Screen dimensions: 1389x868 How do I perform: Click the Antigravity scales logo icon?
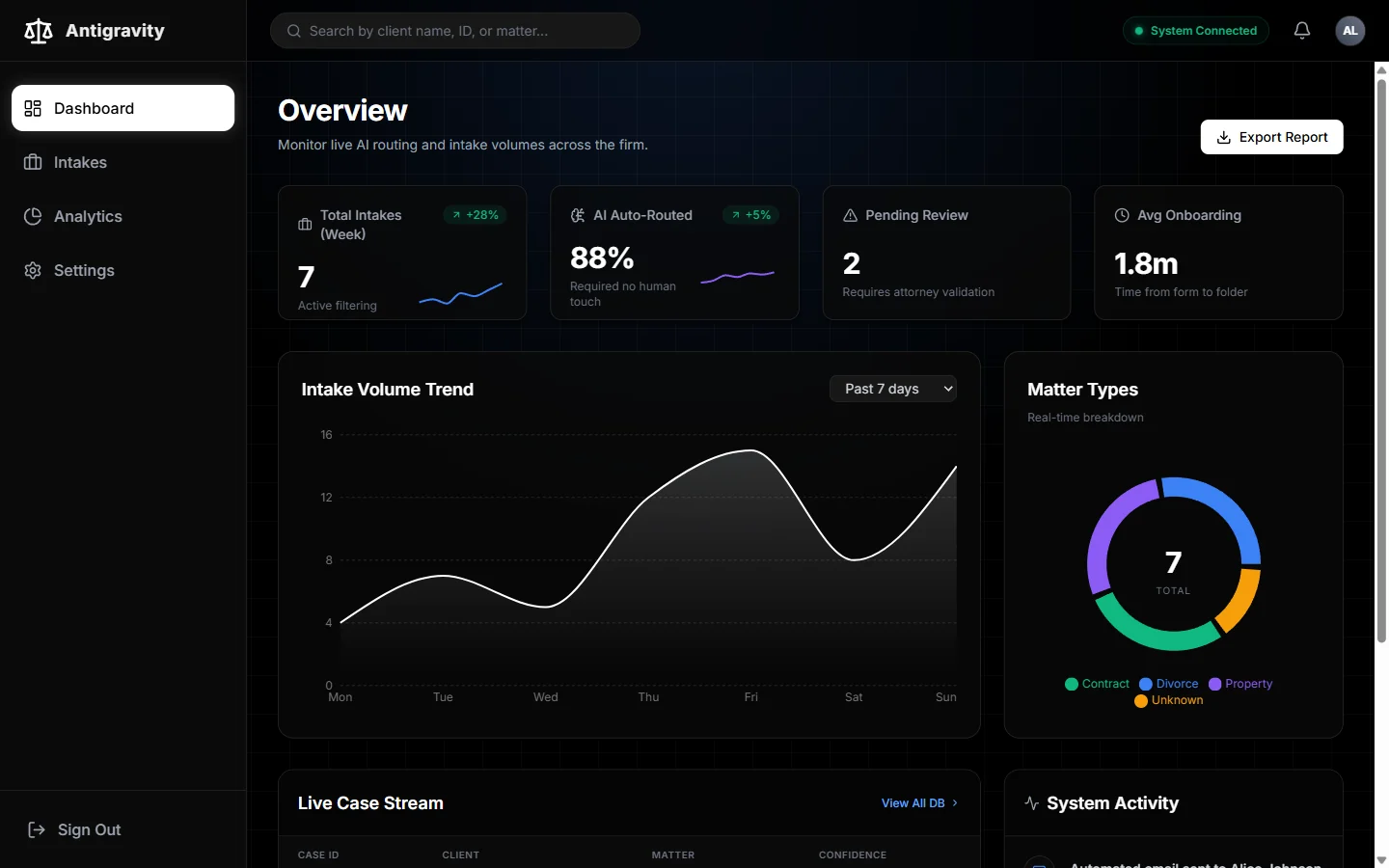(39, 31)
